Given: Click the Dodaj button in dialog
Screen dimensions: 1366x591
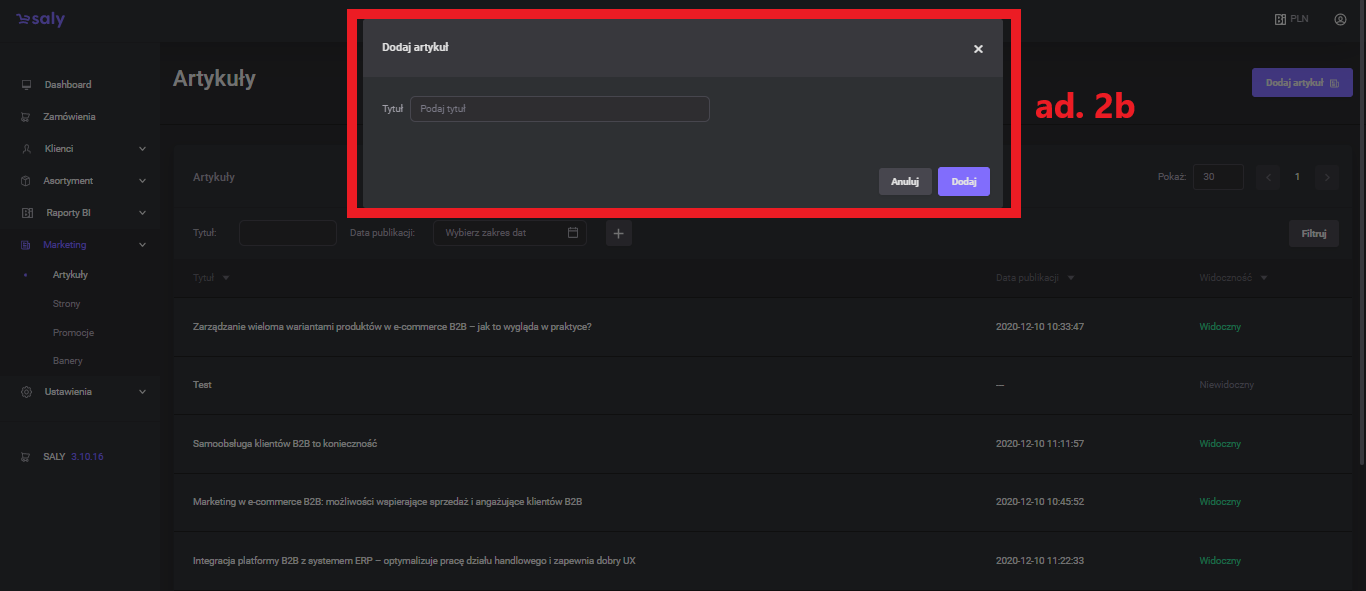Looking at the screenshot, I should (x=963, y=181).
